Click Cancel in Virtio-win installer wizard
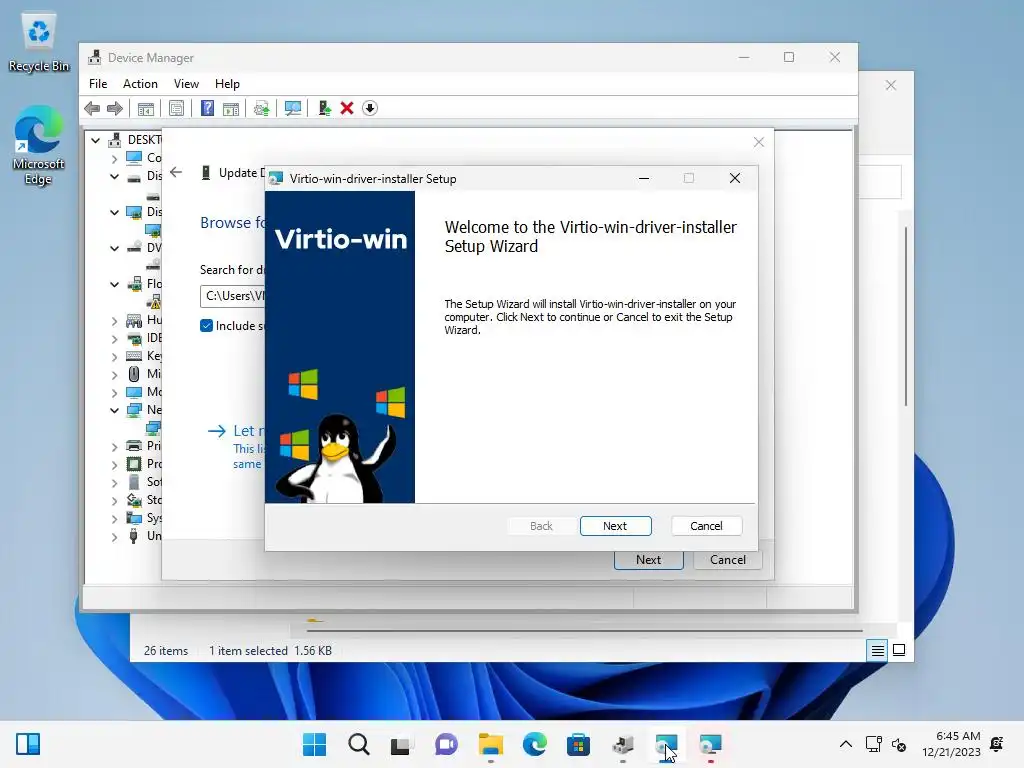Viewport: 1024px width, 768px height. click(x=706, y=526)
